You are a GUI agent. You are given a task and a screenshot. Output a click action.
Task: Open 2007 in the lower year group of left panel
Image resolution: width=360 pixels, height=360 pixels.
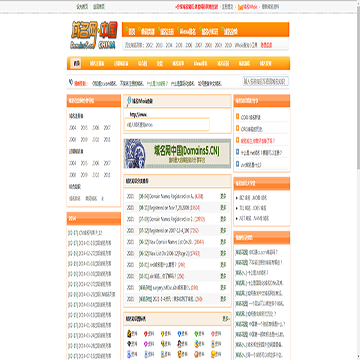(x=107, y=163)
